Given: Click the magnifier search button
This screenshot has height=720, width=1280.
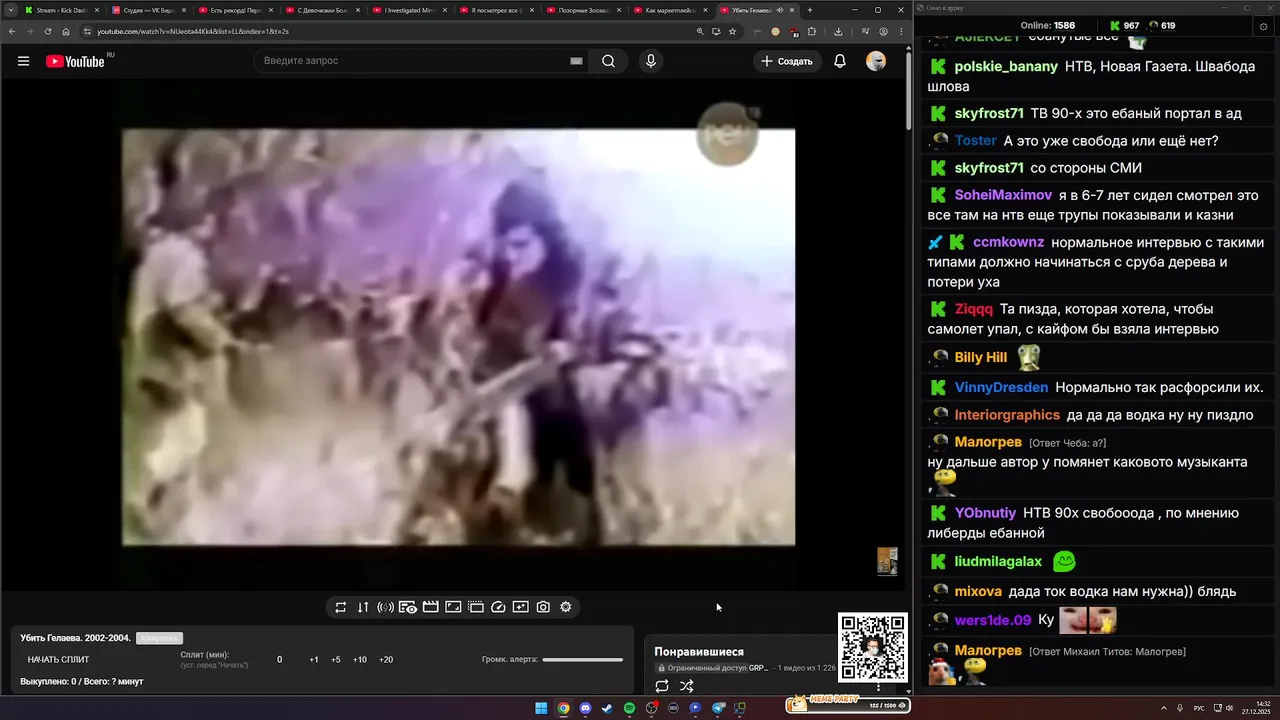Looking at the screenshot, I should (608, 61).
